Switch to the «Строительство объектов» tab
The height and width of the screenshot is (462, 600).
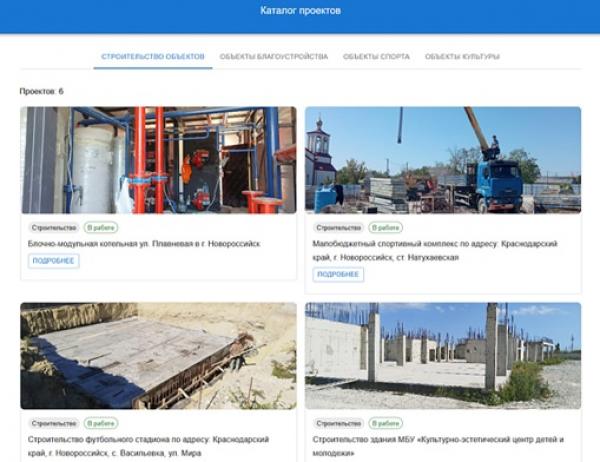[x=153, y=57]
